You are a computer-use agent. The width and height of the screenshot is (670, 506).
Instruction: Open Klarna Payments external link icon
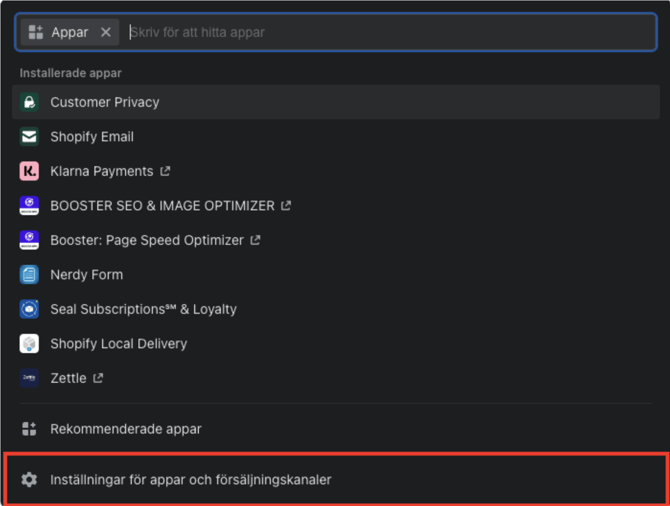[x=165, y=171]
